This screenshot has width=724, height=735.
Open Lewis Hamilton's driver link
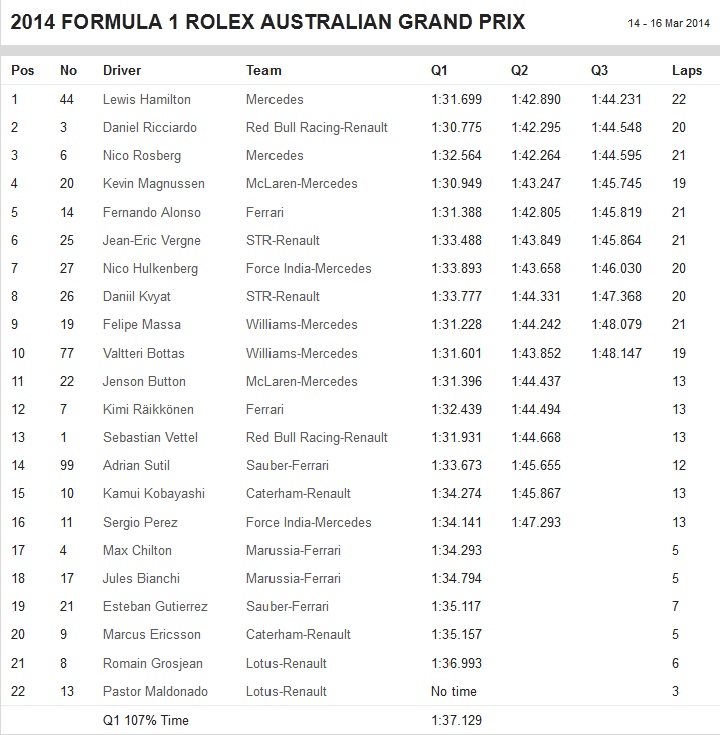[146, 99]
